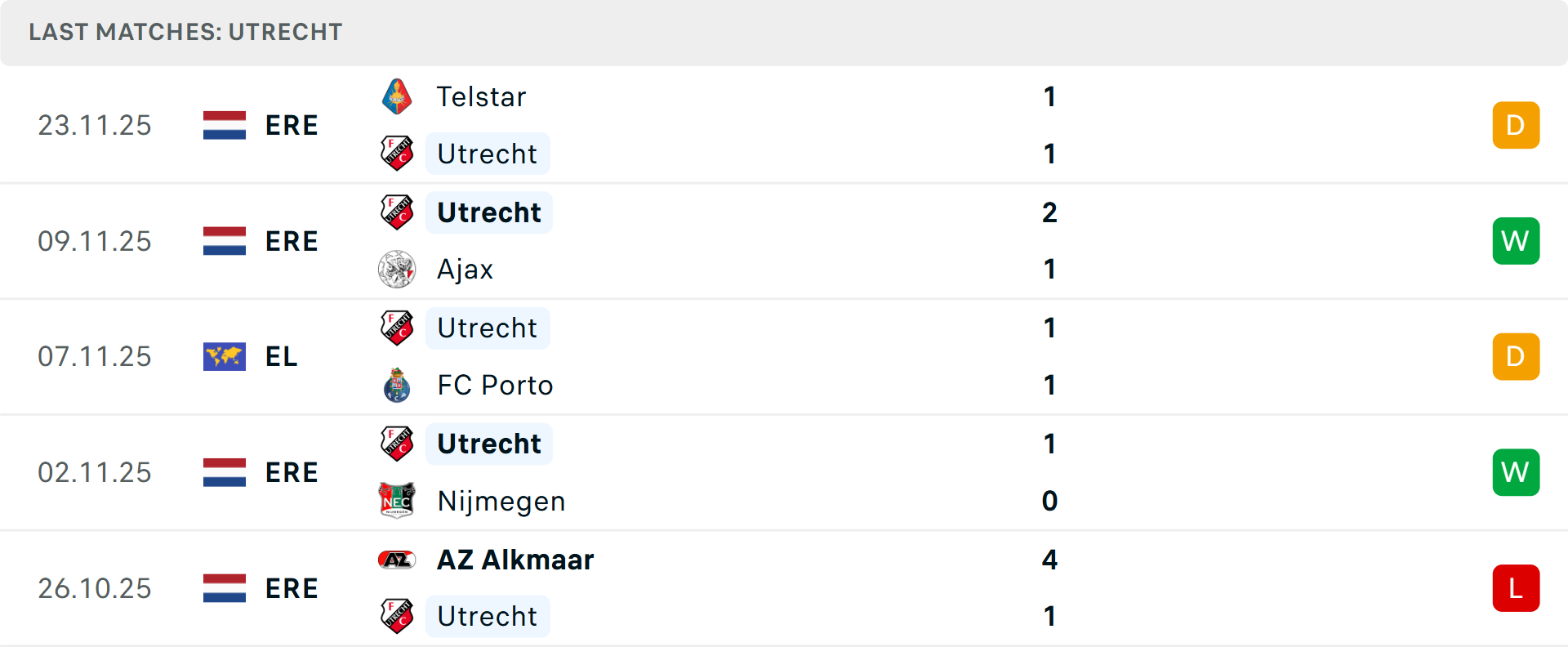
Task: Select the Utrecht crest next to Telstar match
Action: click(398, 154)
